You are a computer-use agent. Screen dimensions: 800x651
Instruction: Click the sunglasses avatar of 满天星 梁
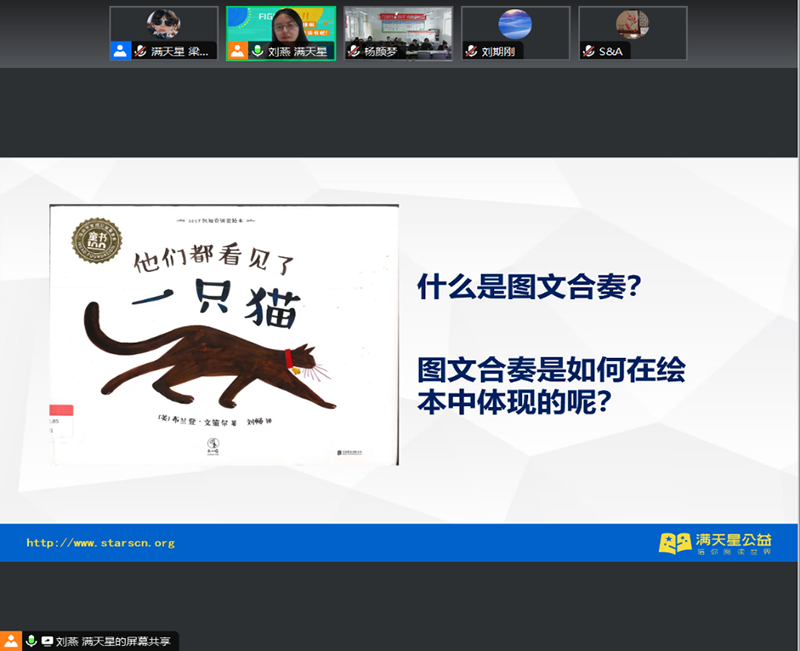click(x=163, y=24)
